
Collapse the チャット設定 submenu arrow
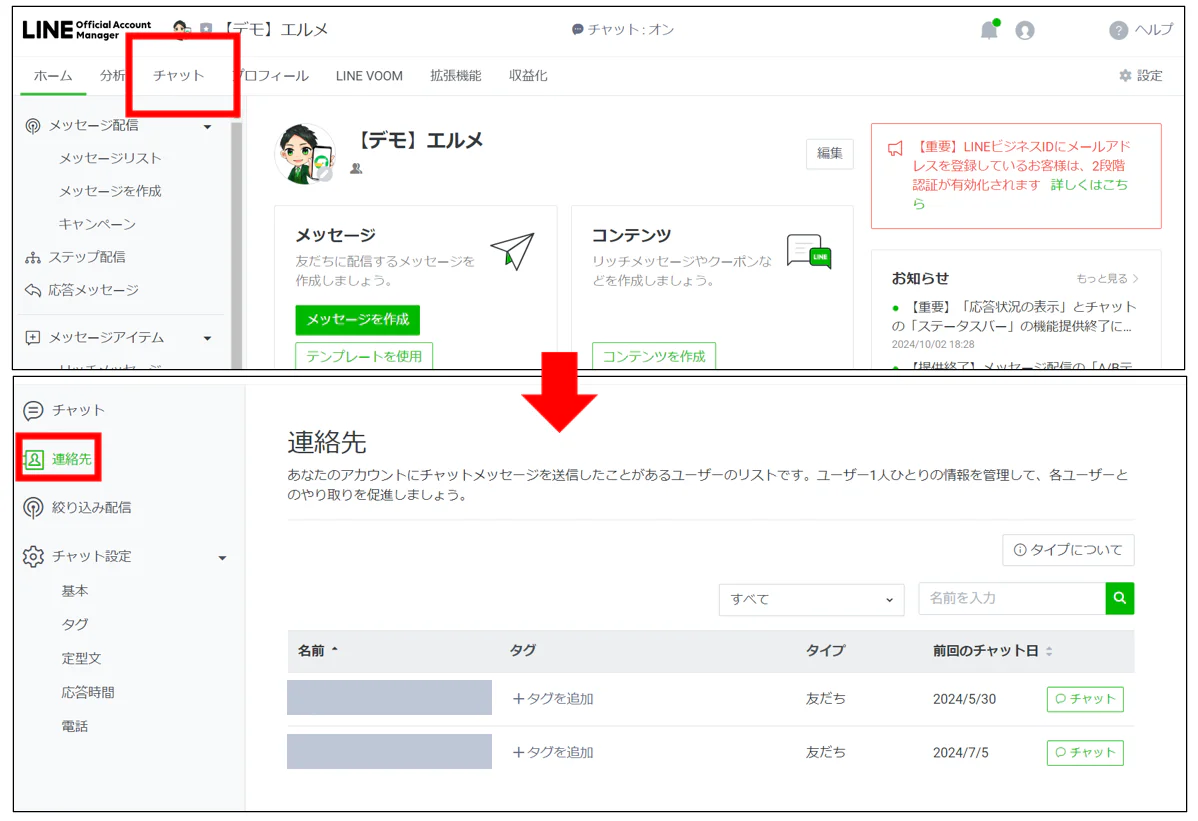[x=222, y=558]
